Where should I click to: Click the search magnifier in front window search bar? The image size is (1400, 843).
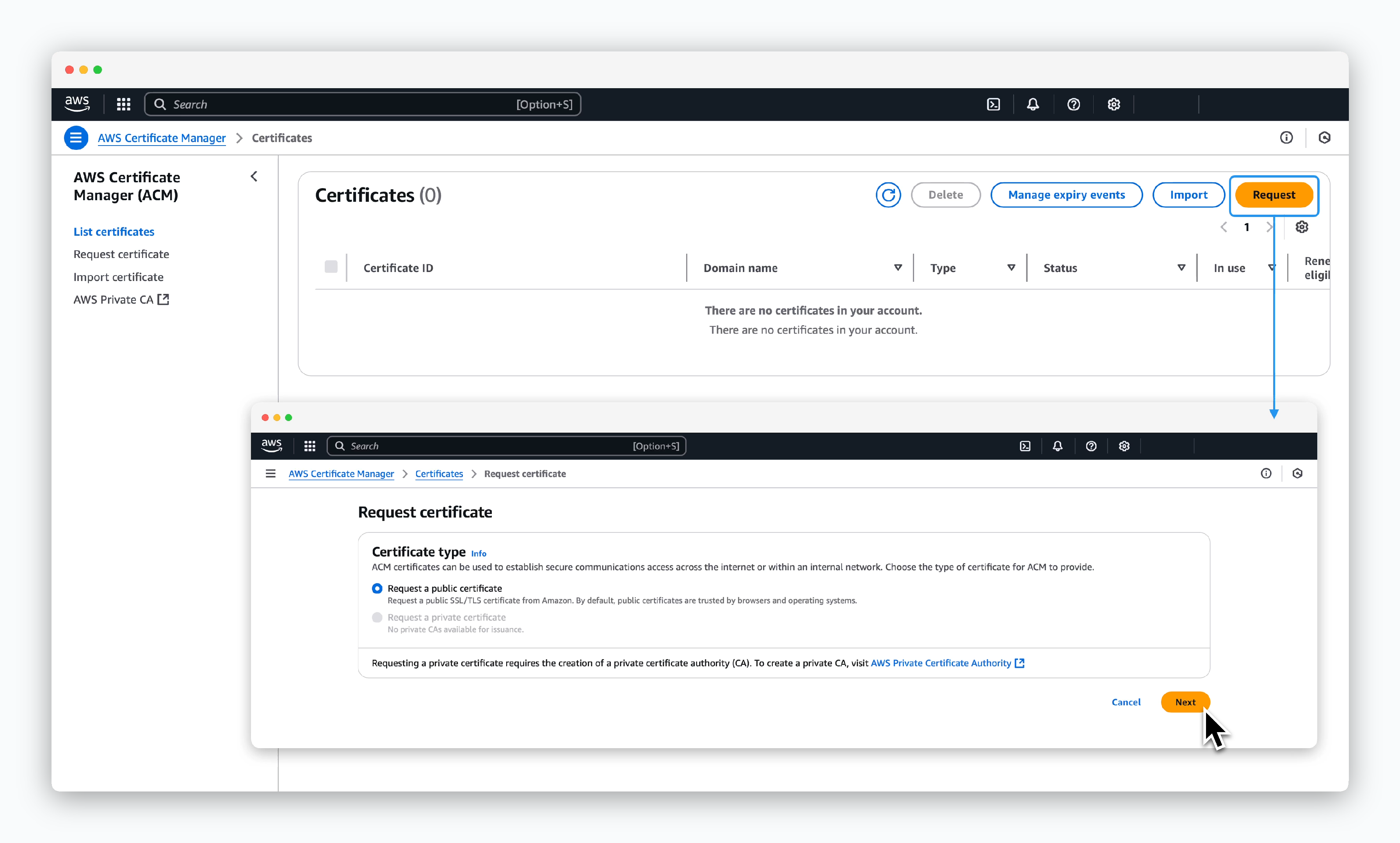pyautogui.click(x=340, y=446)
